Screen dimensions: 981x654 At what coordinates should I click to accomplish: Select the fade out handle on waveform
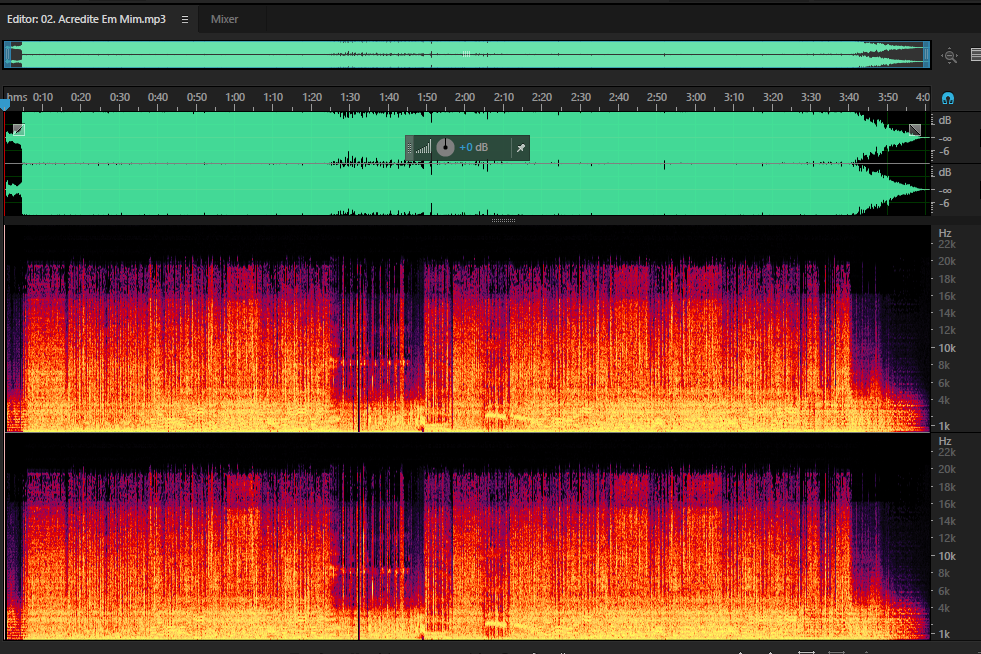tap(915, 130)
